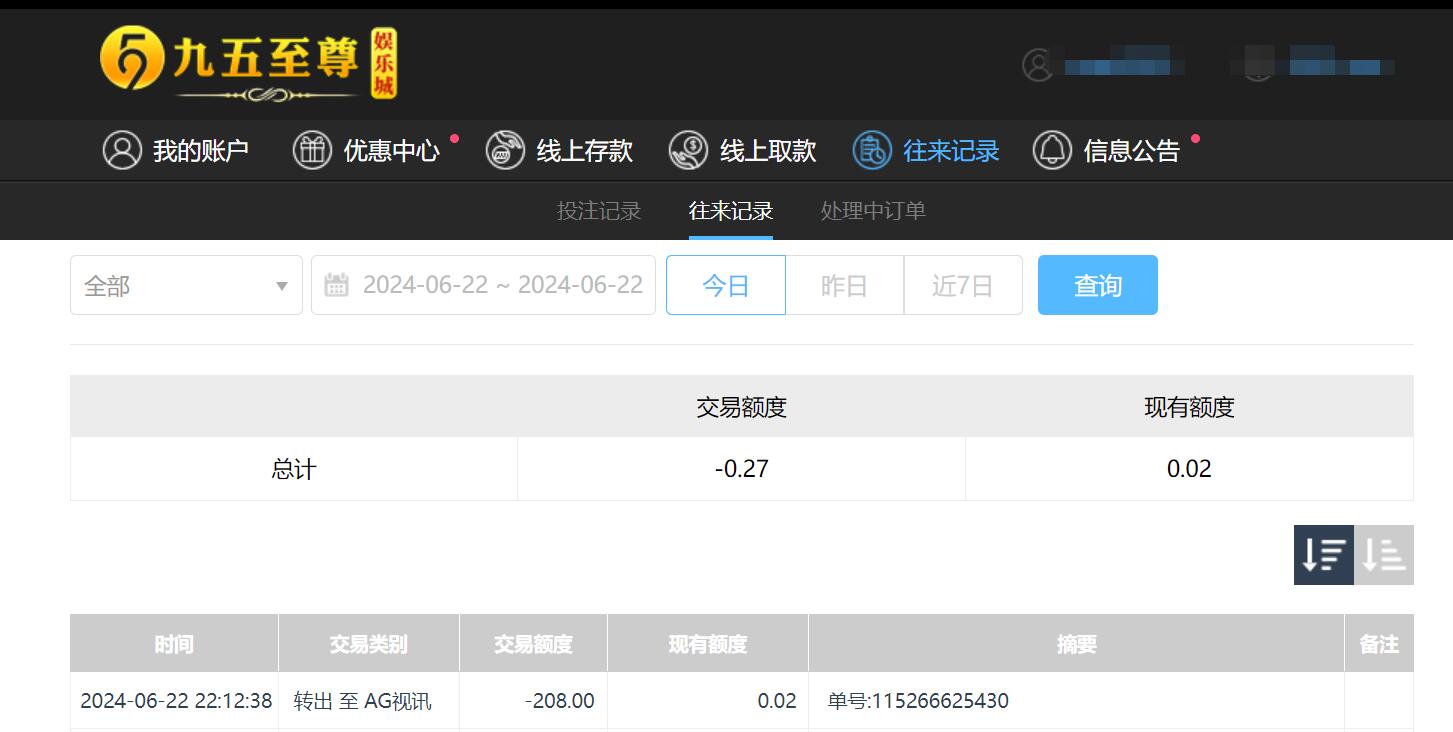This screenshot has height=732, width=1453.
Task: Click the 信息公告 bell notification icon
Action: (x=1052, y=150)
